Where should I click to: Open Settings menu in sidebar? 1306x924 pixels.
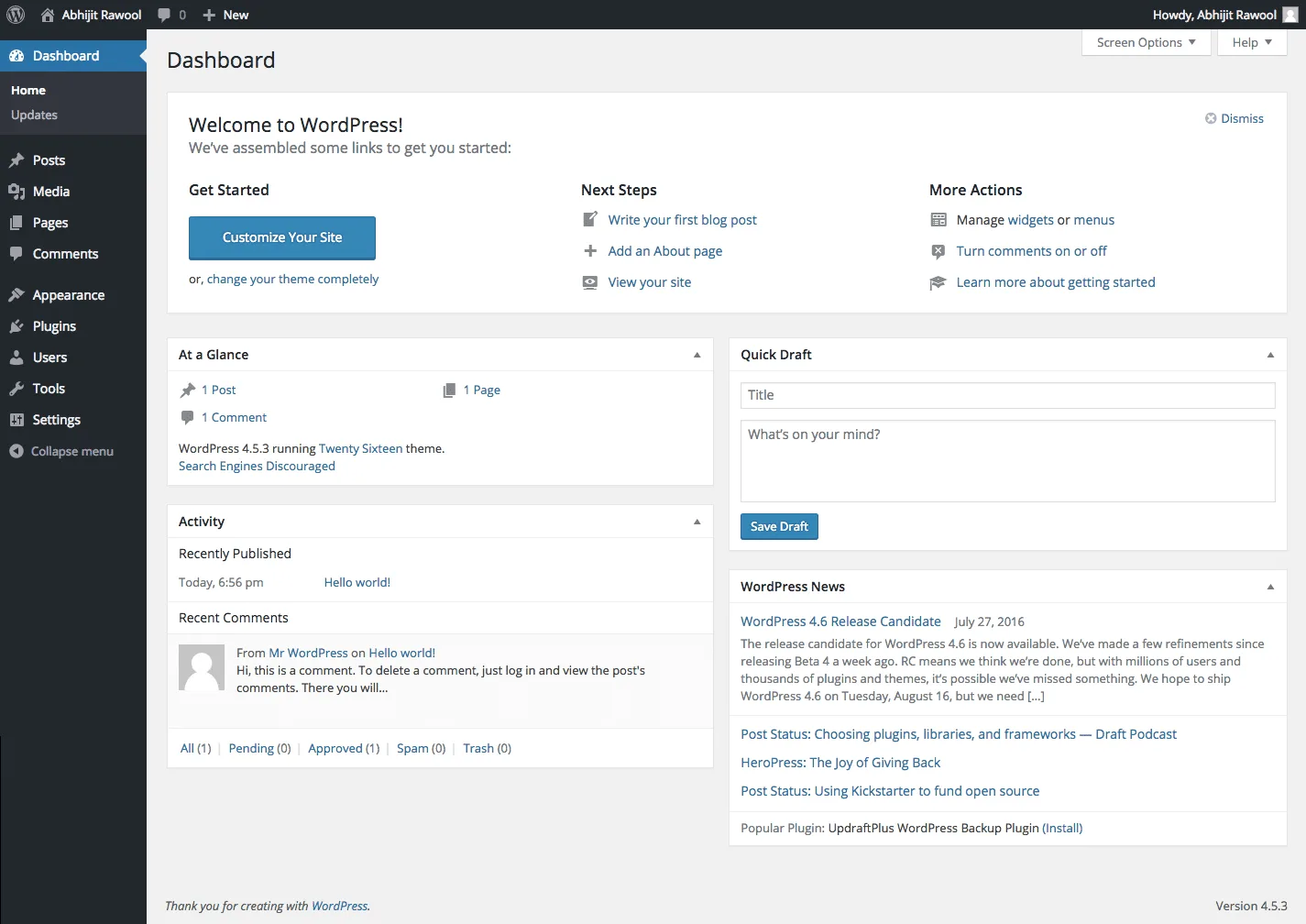point(73,420)
